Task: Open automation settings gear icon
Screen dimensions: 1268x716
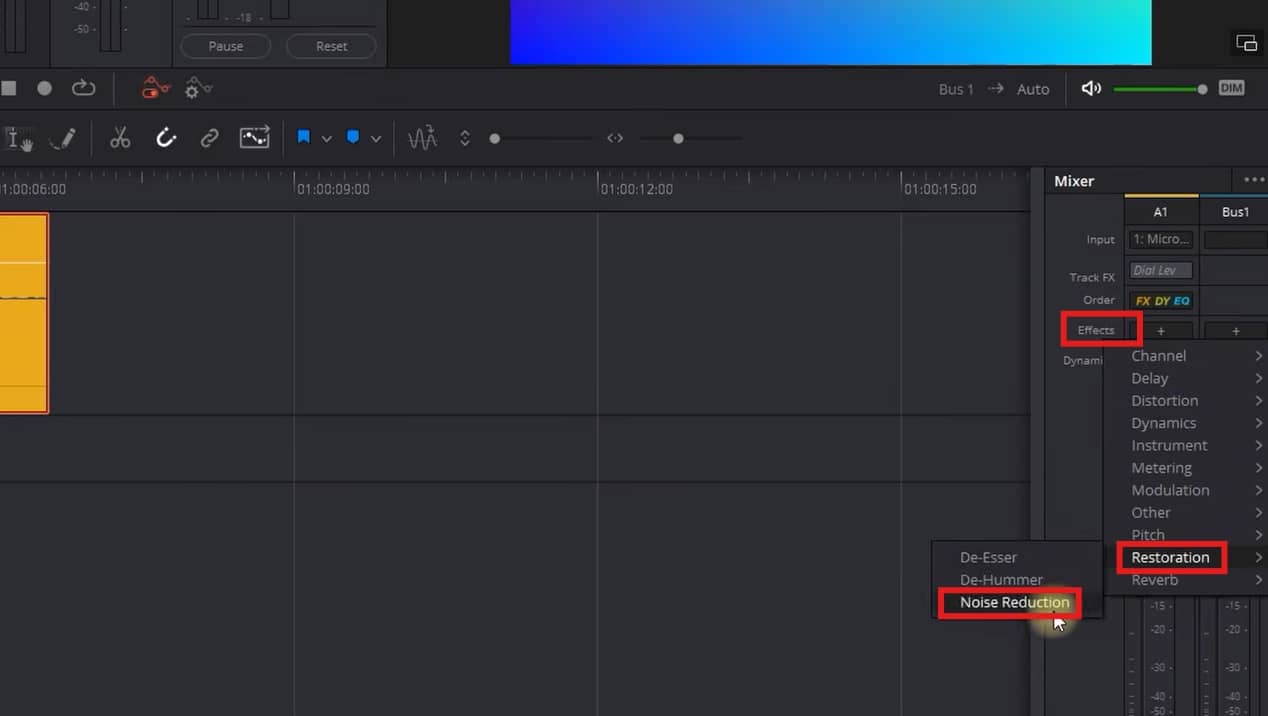Action: point(198,88)
